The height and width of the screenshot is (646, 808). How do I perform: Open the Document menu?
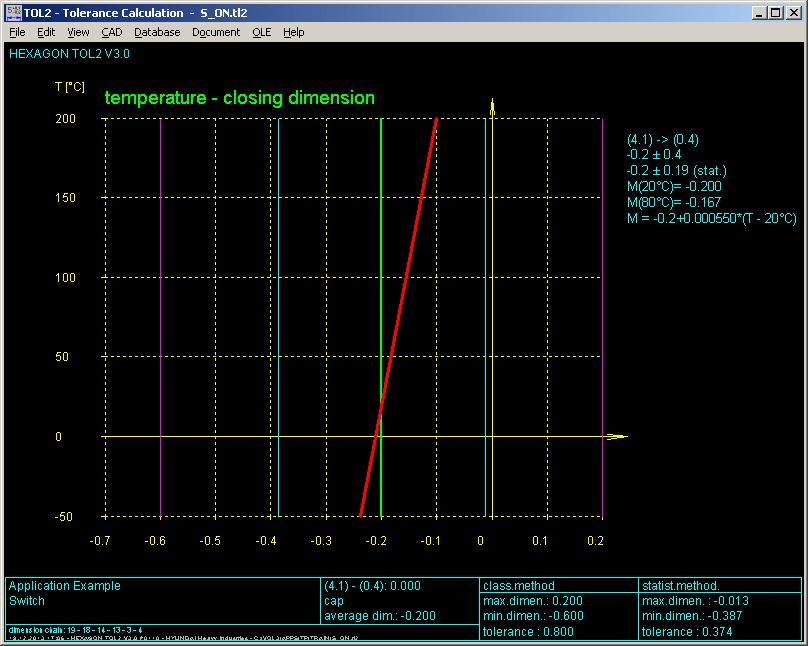click(x=216, y=32)
